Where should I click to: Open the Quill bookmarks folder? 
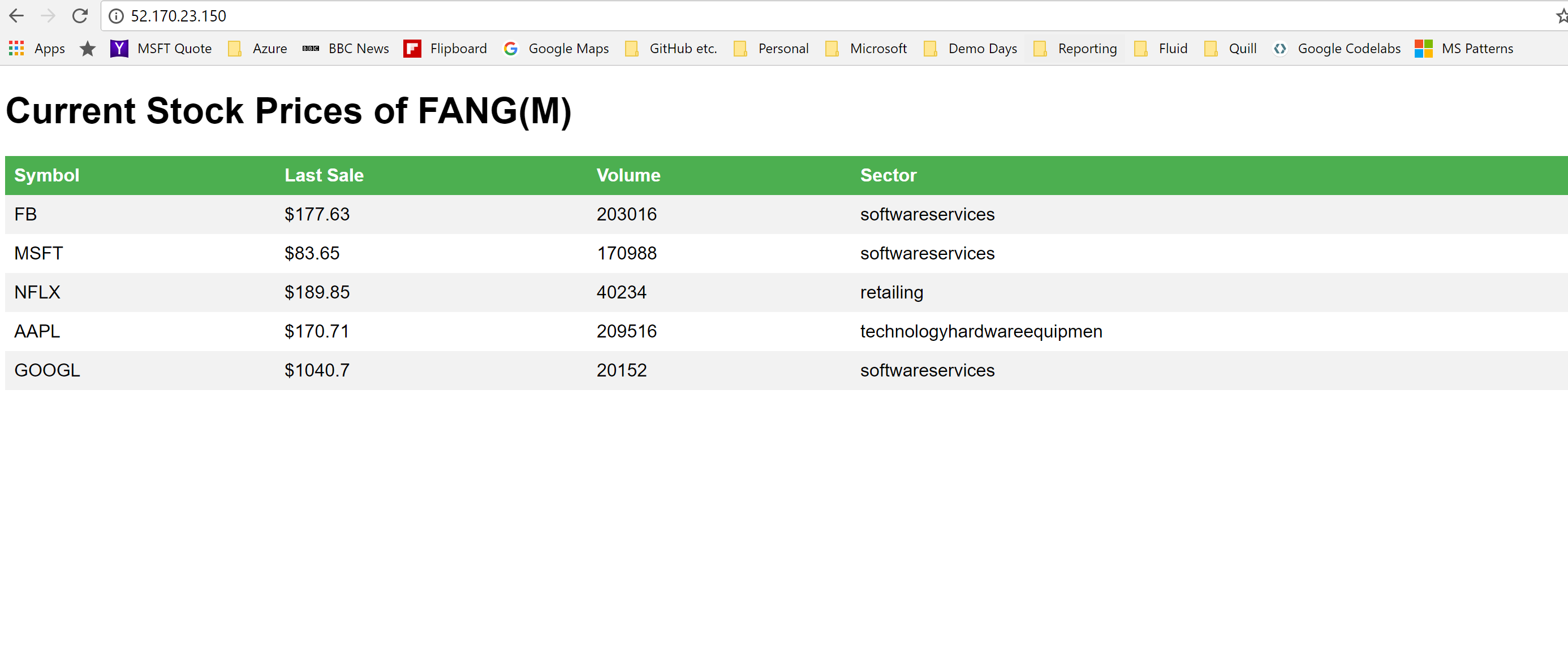pyautogui.click(x=1231, y=49)
